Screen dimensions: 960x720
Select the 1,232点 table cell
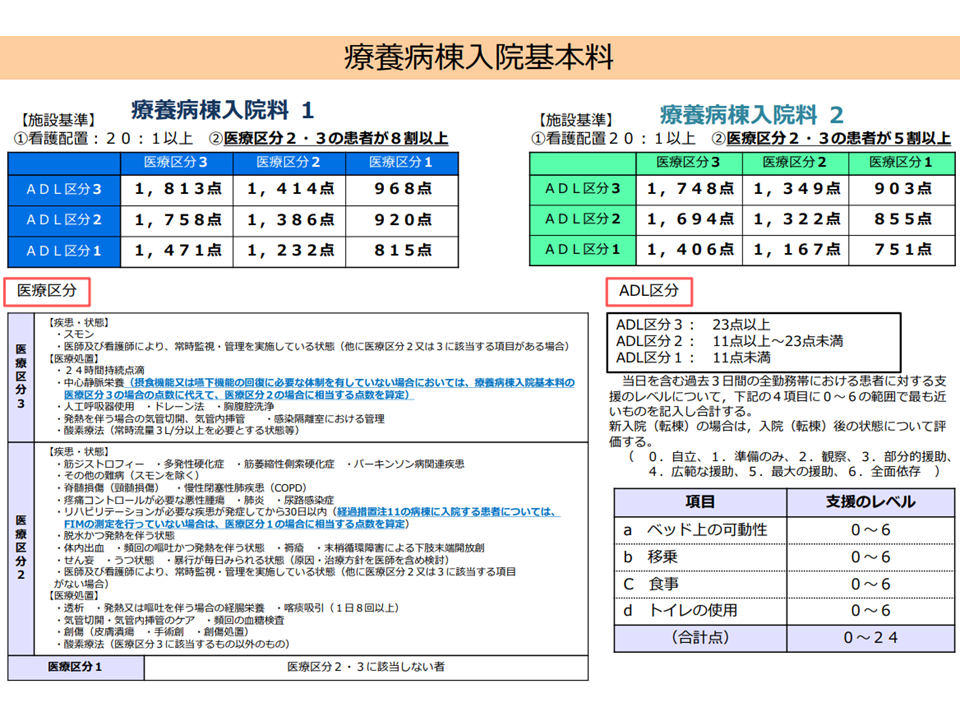(x=289, y=252)
